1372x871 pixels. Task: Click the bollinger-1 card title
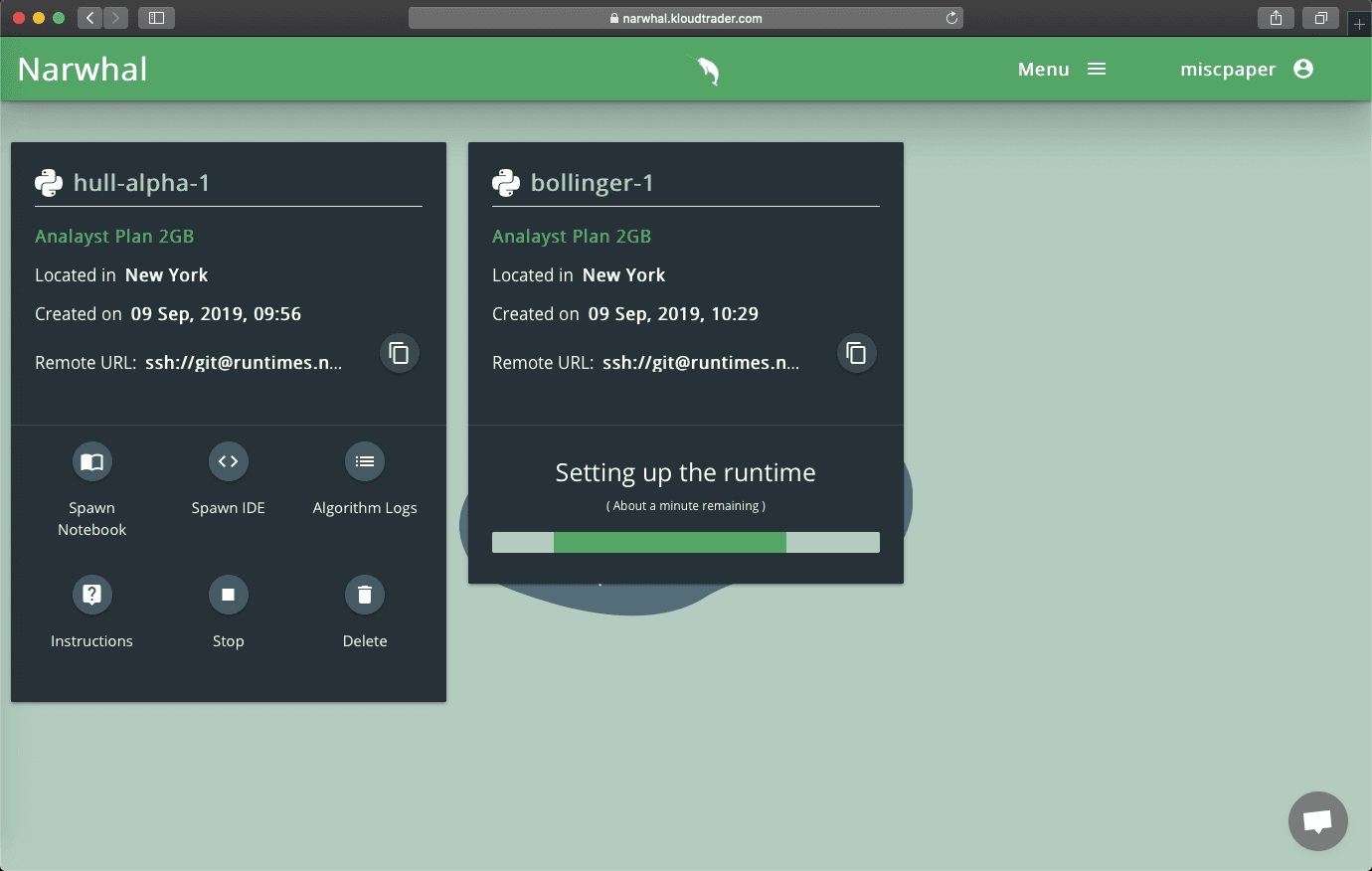point(593,183)
